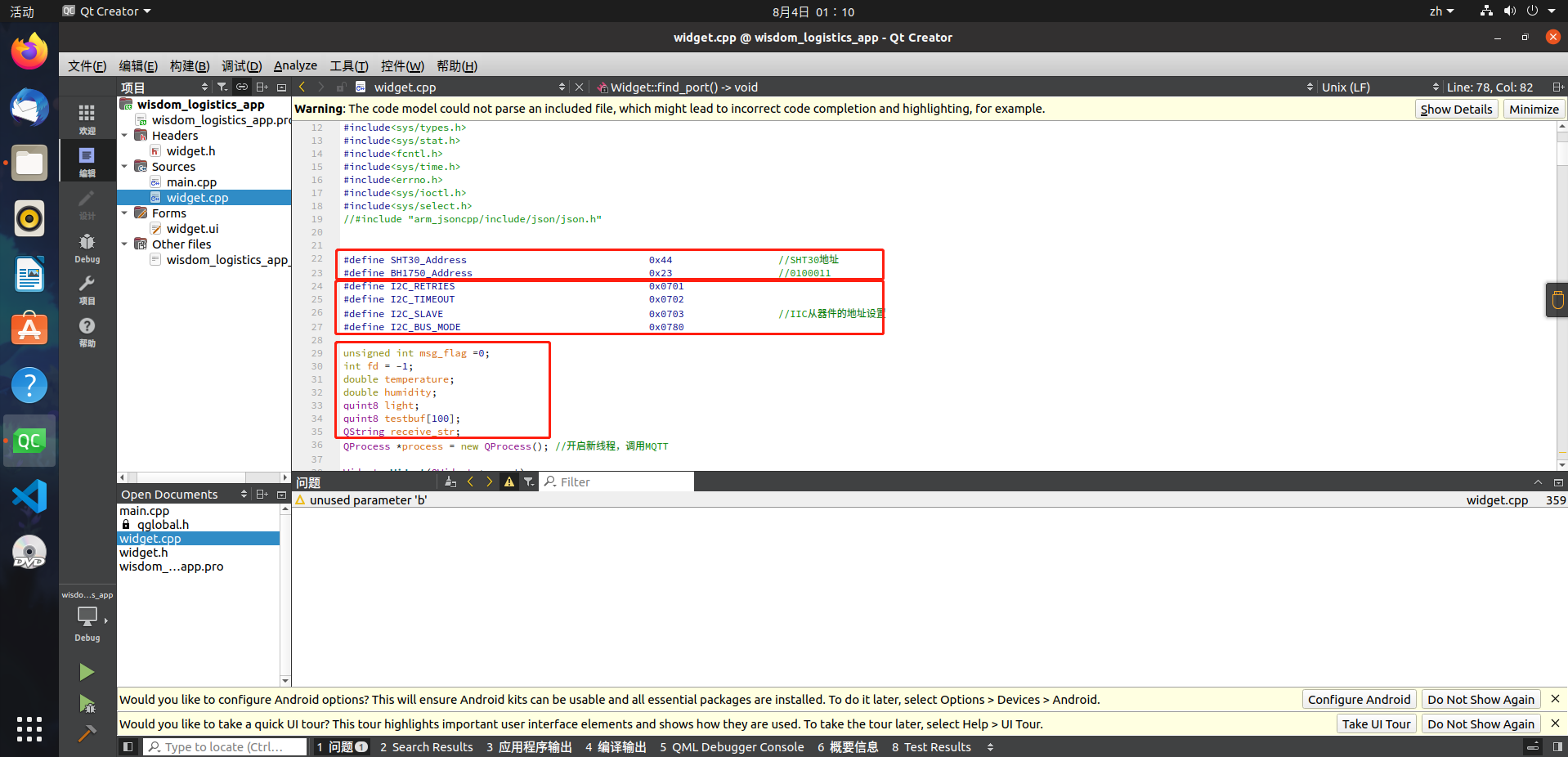The image size is (1568, 757).
Task: Toggle the left sidebar visibility
Action: pyautogui.click(x=128, y=746)
